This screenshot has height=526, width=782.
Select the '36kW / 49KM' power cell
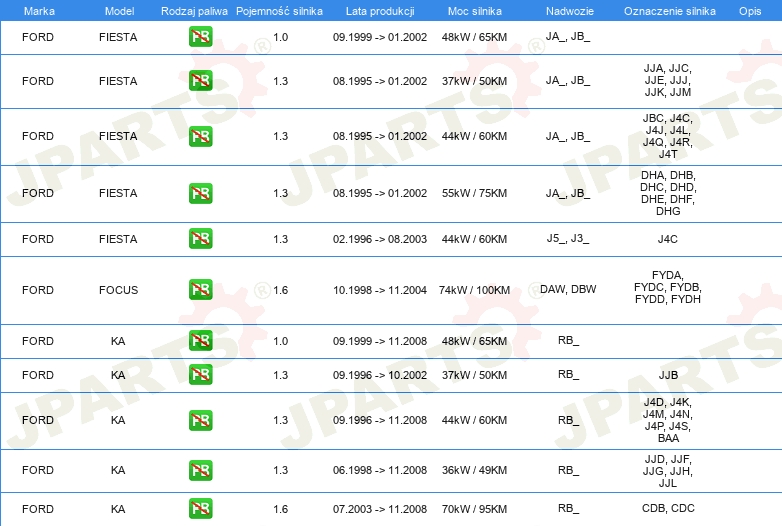[474, 470]
